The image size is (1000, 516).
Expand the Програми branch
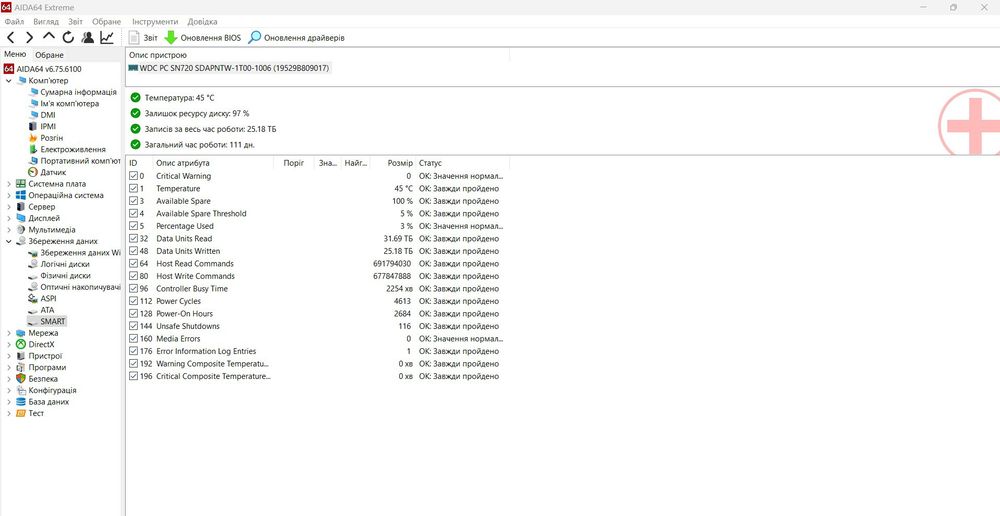coord(9,367)
